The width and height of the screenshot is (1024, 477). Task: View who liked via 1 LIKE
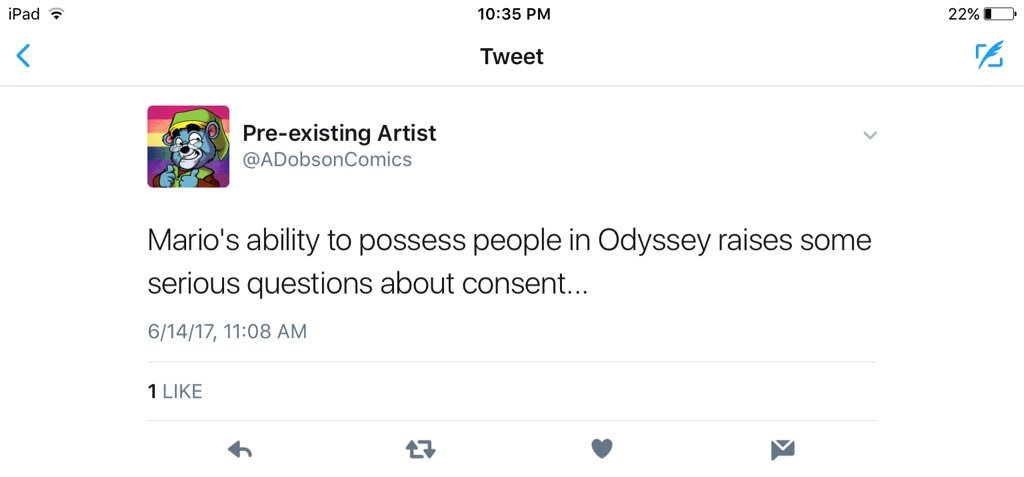(175, 392)
